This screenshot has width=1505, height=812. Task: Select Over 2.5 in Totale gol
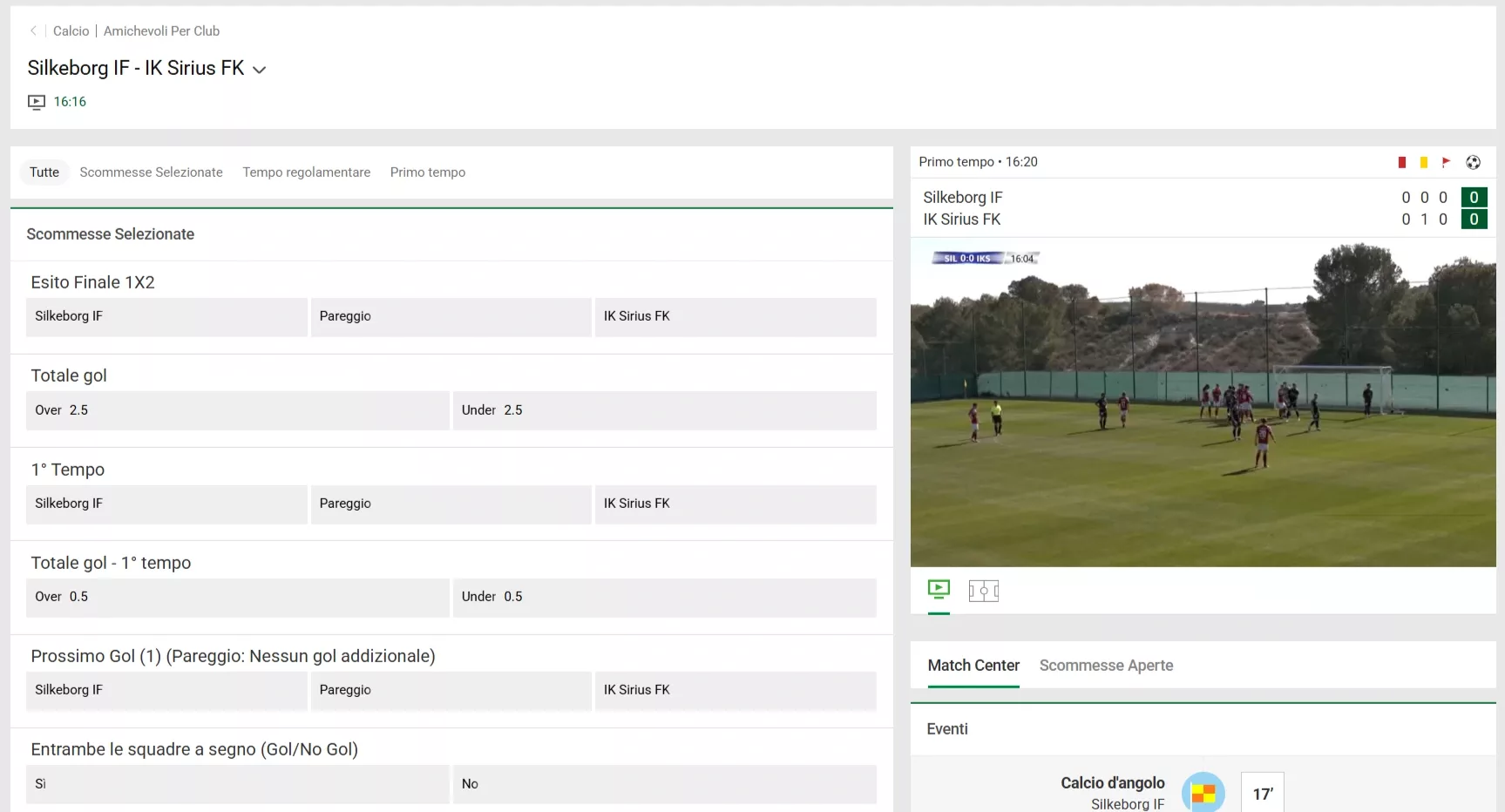pos(236,410)
